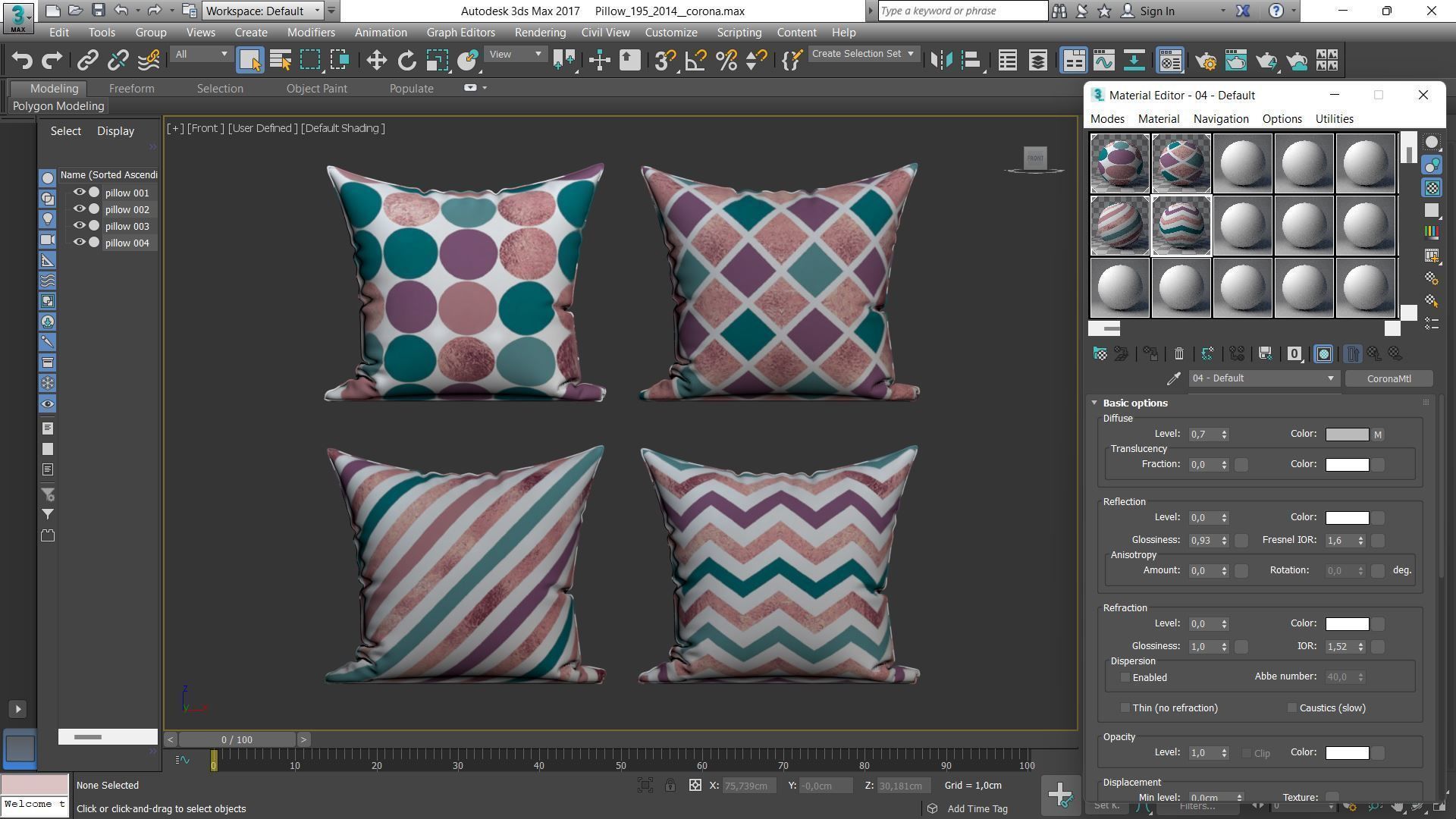Toggle visibility eye for pillow 001
This screenshot has width=1456, height=819.
pos(79,193)
